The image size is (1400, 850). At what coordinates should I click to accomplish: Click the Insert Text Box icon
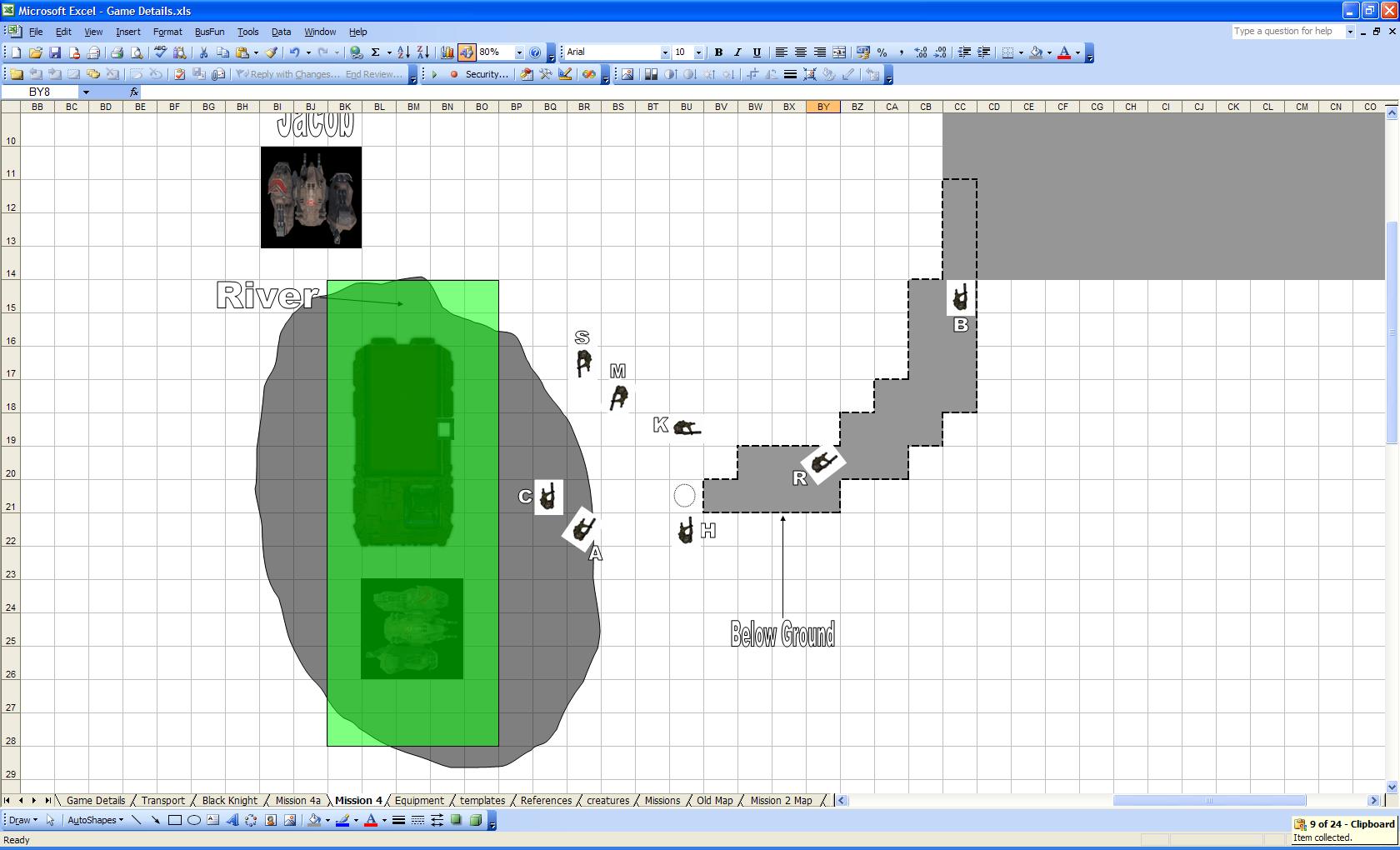tap(213, 820)
